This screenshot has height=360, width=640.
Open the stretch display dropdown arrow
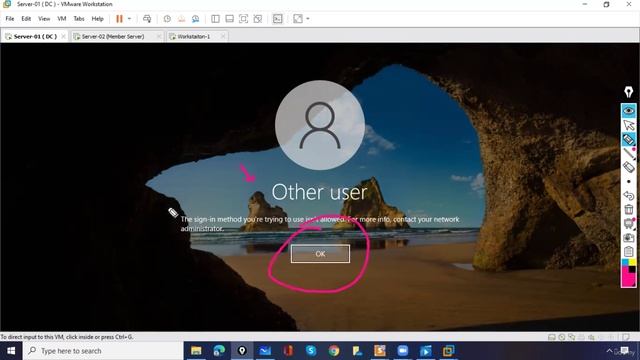pos(308,19)
